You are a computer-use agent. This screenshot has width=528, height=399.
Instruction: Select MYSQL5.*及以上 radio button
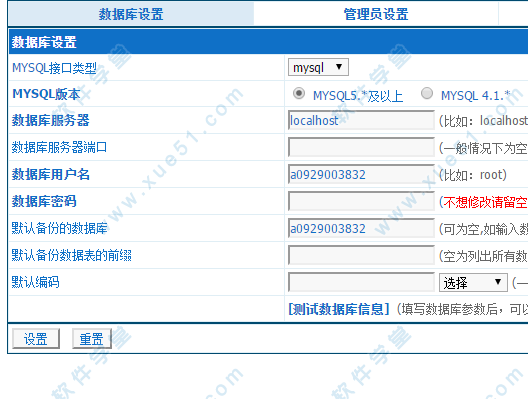click(299, 93)
